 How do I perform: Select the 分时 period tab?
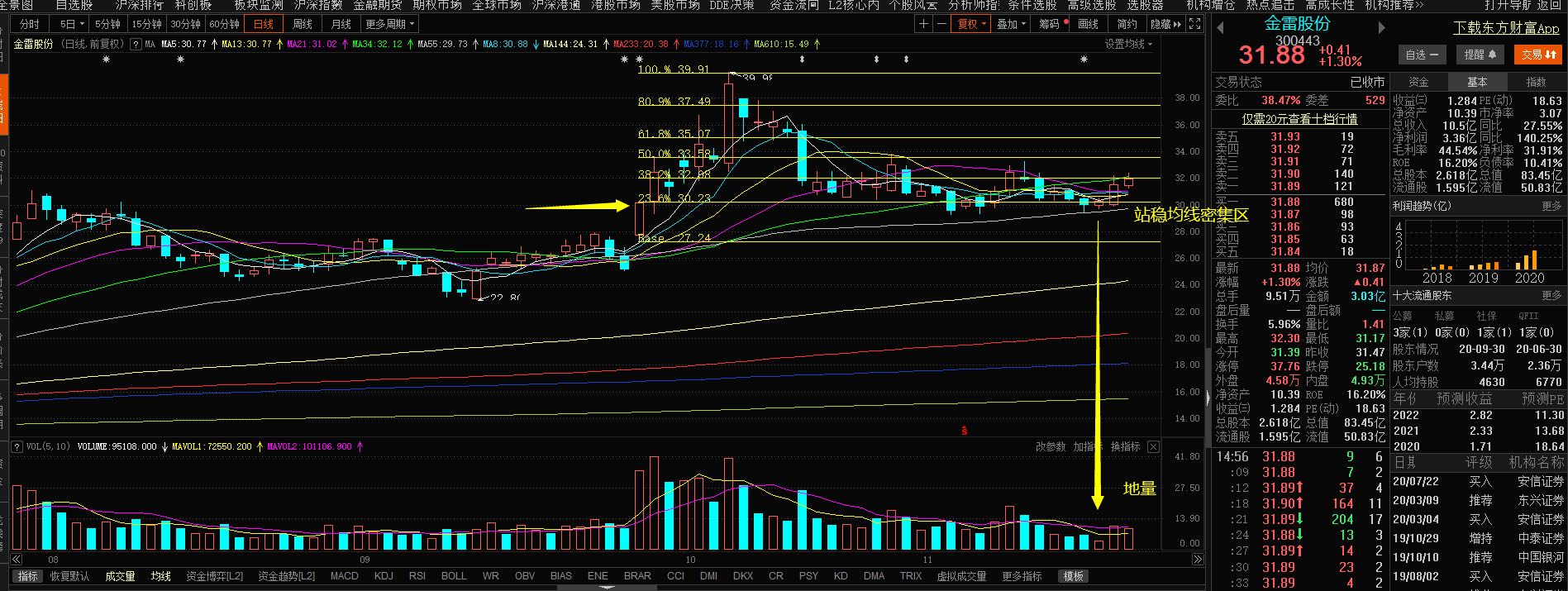tap(30, 24)
